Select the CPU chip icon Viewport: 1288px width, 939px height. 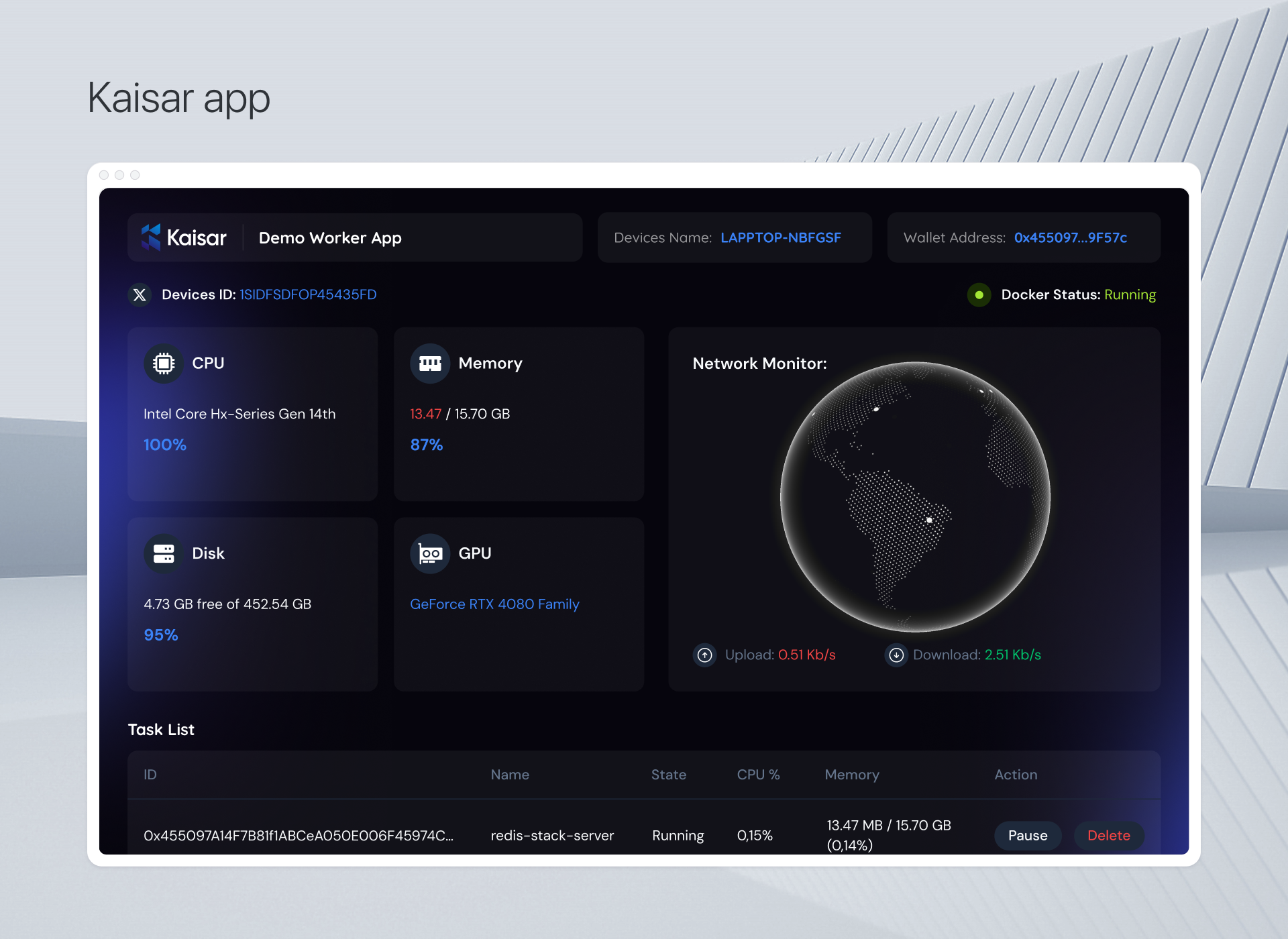coord(163,364)
